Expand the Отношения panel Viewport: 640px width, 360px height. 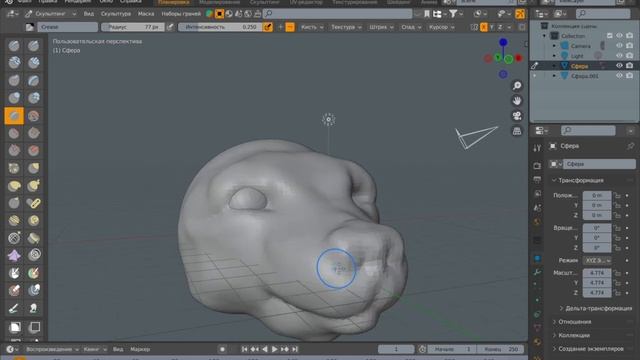pos(572,322)
